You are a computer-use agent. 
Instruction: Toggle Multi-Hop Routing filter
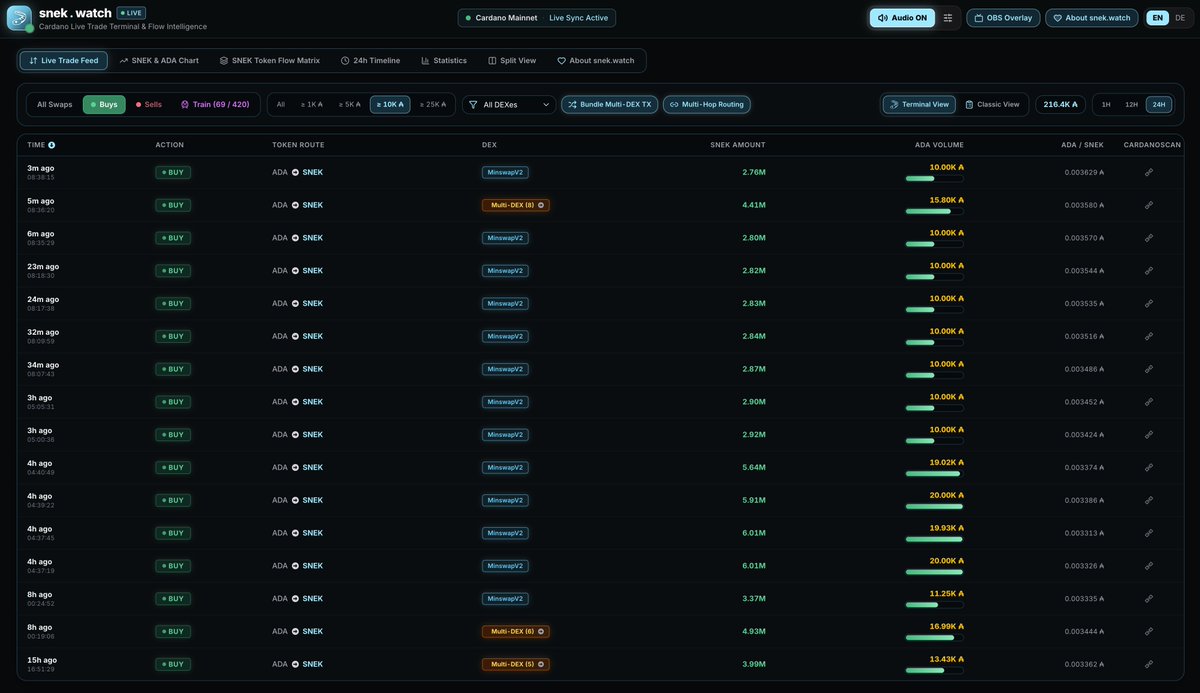tap(707, 104)
